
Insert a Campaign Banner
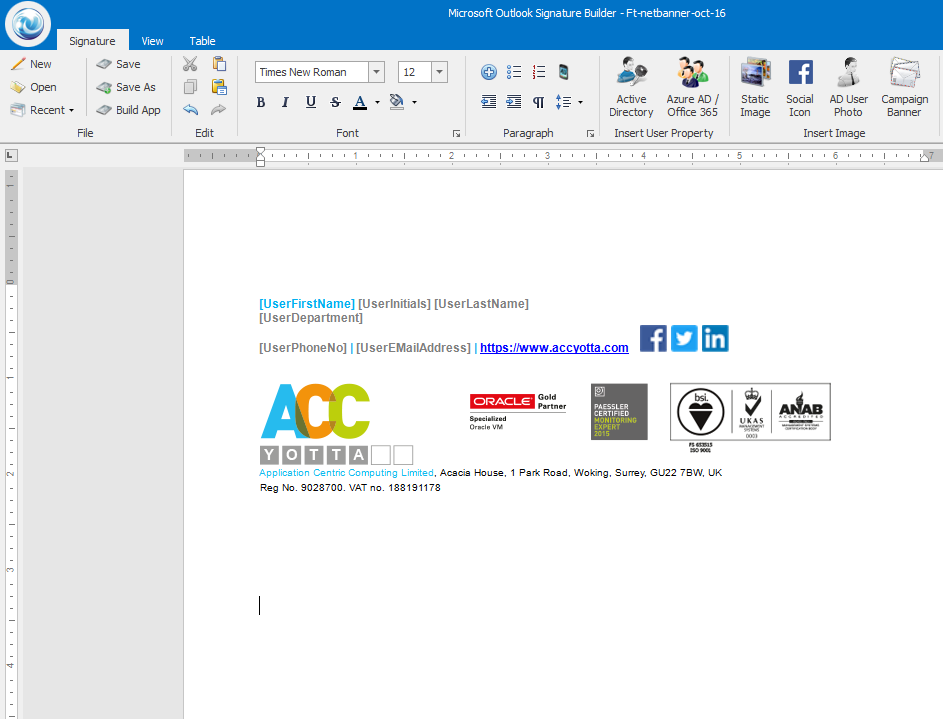pos(905,87)
